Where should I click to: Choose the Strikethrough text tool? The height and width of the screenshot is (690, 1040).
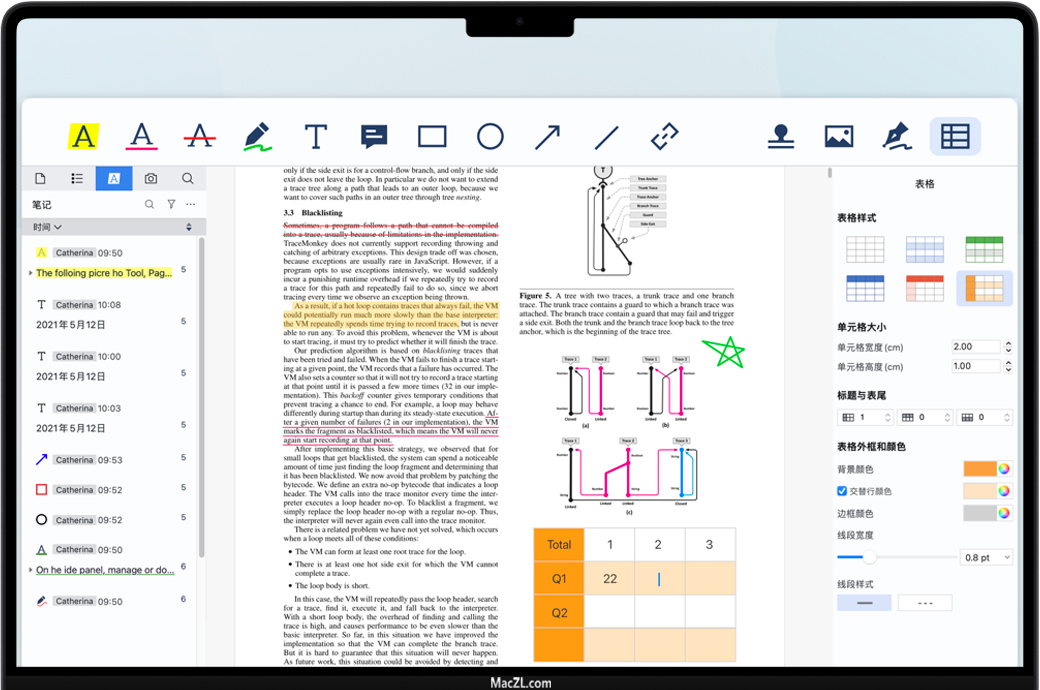(200, 136)
